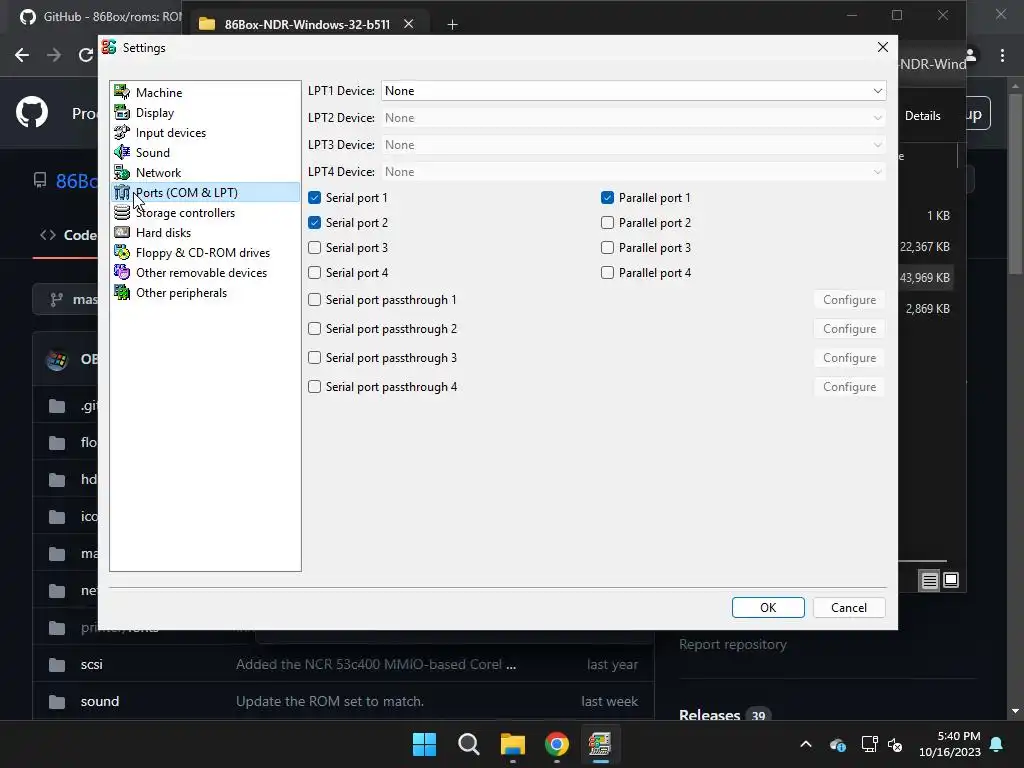Expand the LPT1 Device dropdown

pyautogui.click(x=633, y=91)
